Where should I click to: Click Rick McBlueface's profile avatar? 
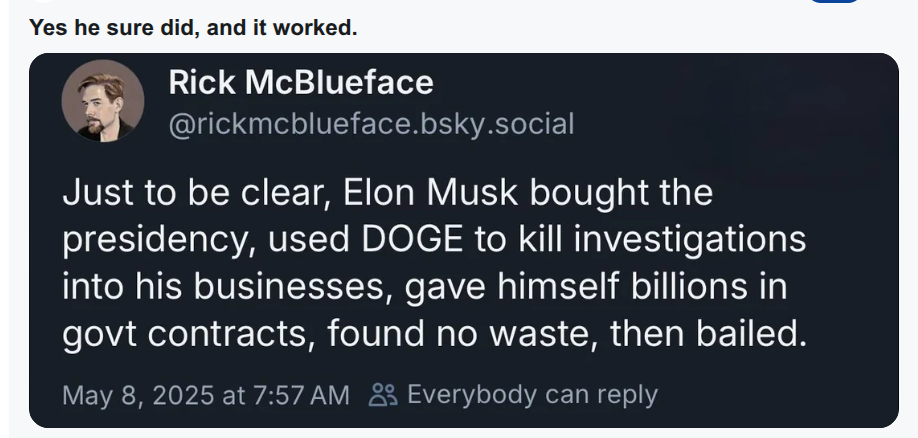(102, 100)
